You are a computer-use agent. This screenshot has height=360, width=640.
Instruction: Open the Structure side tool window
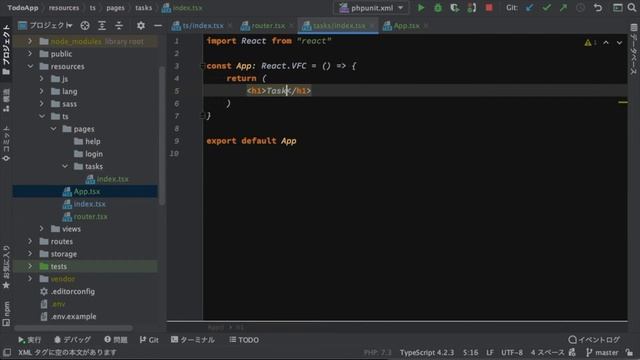pos(6,100)
